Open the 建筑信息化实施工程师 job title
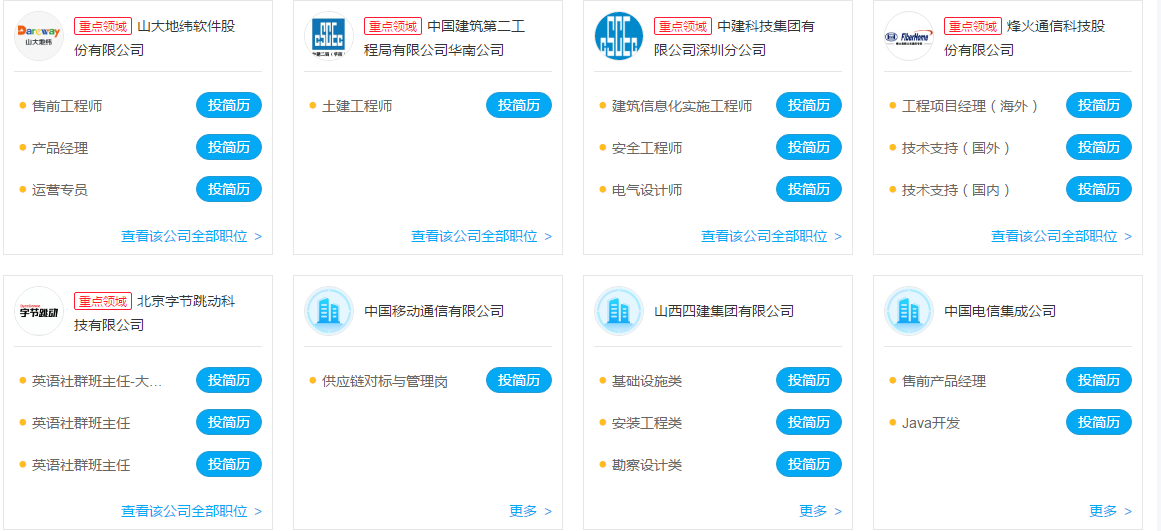Image resolution: width=1161 pixels, height=531 pixels. pos(681,106)
